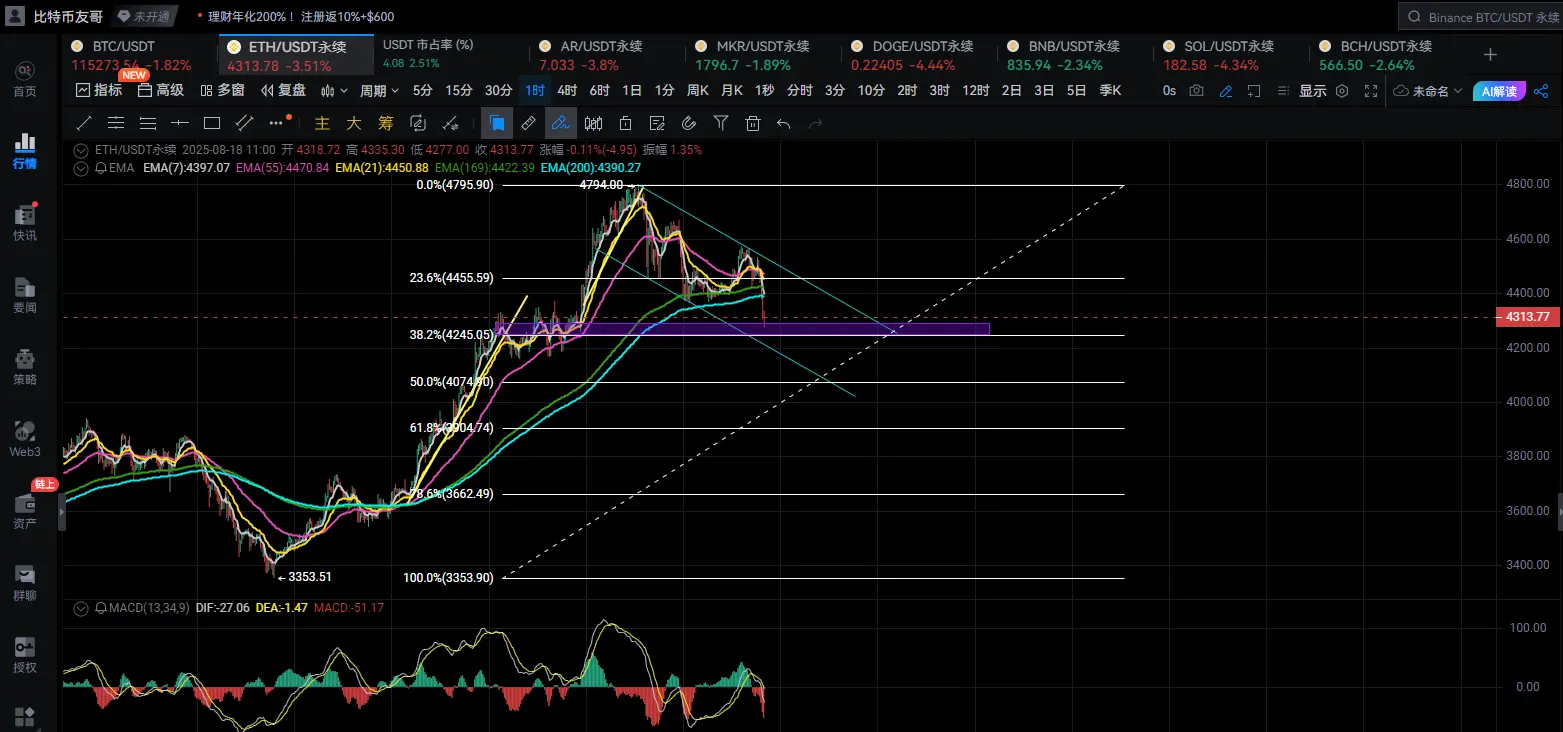Toggle the 筹 chip distribution indicator
This screenshot has width=1563, height=732.
(386, 123)
